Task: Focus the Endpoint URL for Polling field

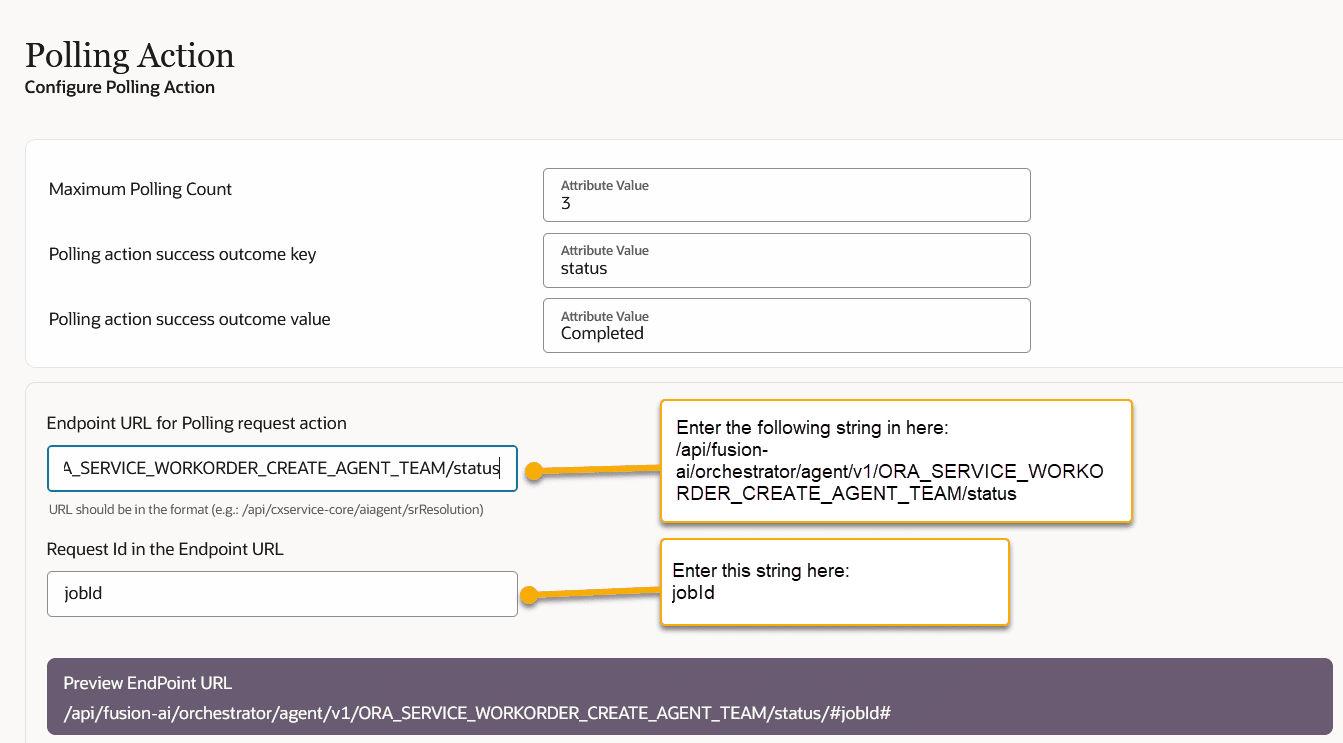Action: pos(282,468)
